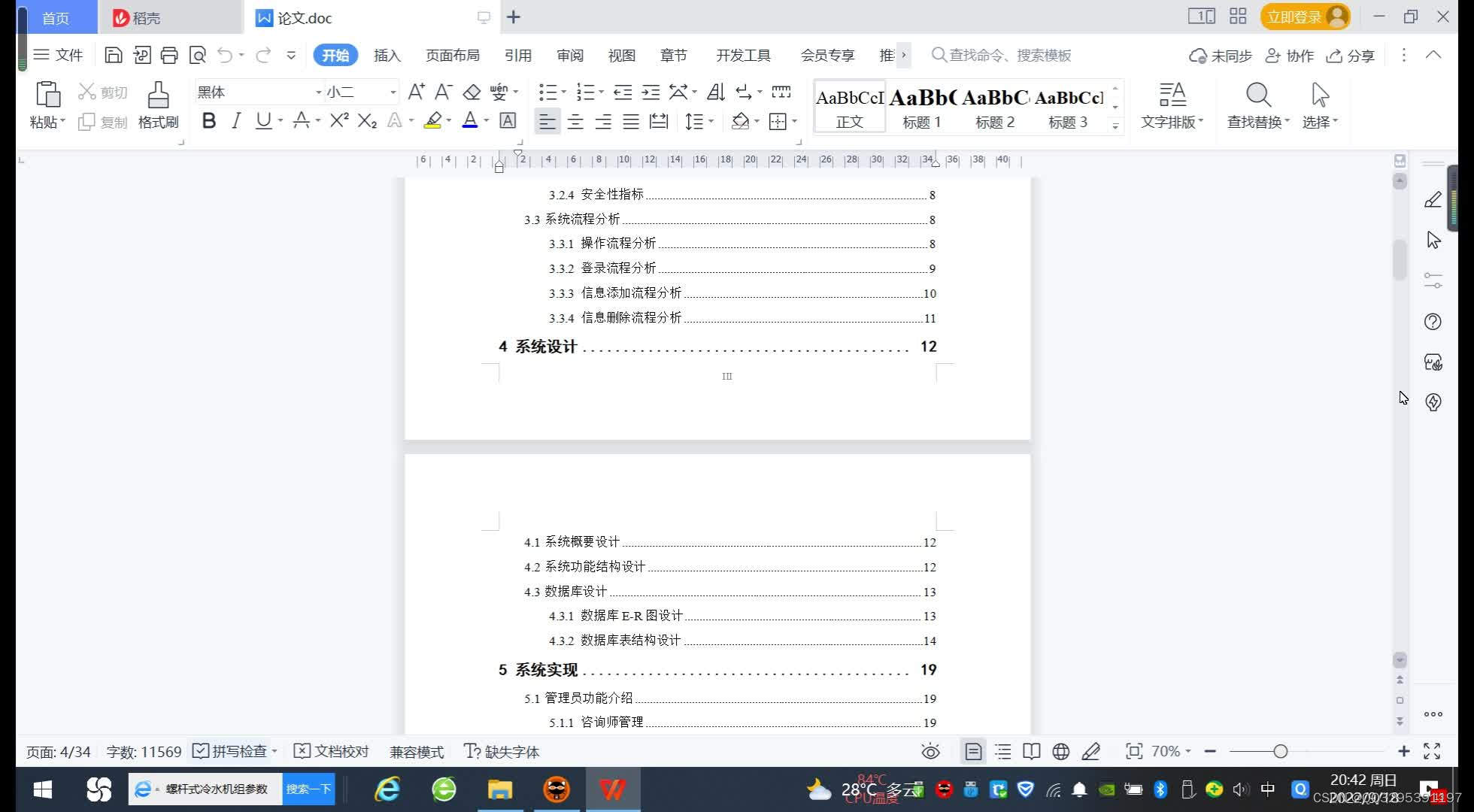Viewport: 1474px width, 812px height.
Task: Paste clipboard contents
Action: click(47, 105)
